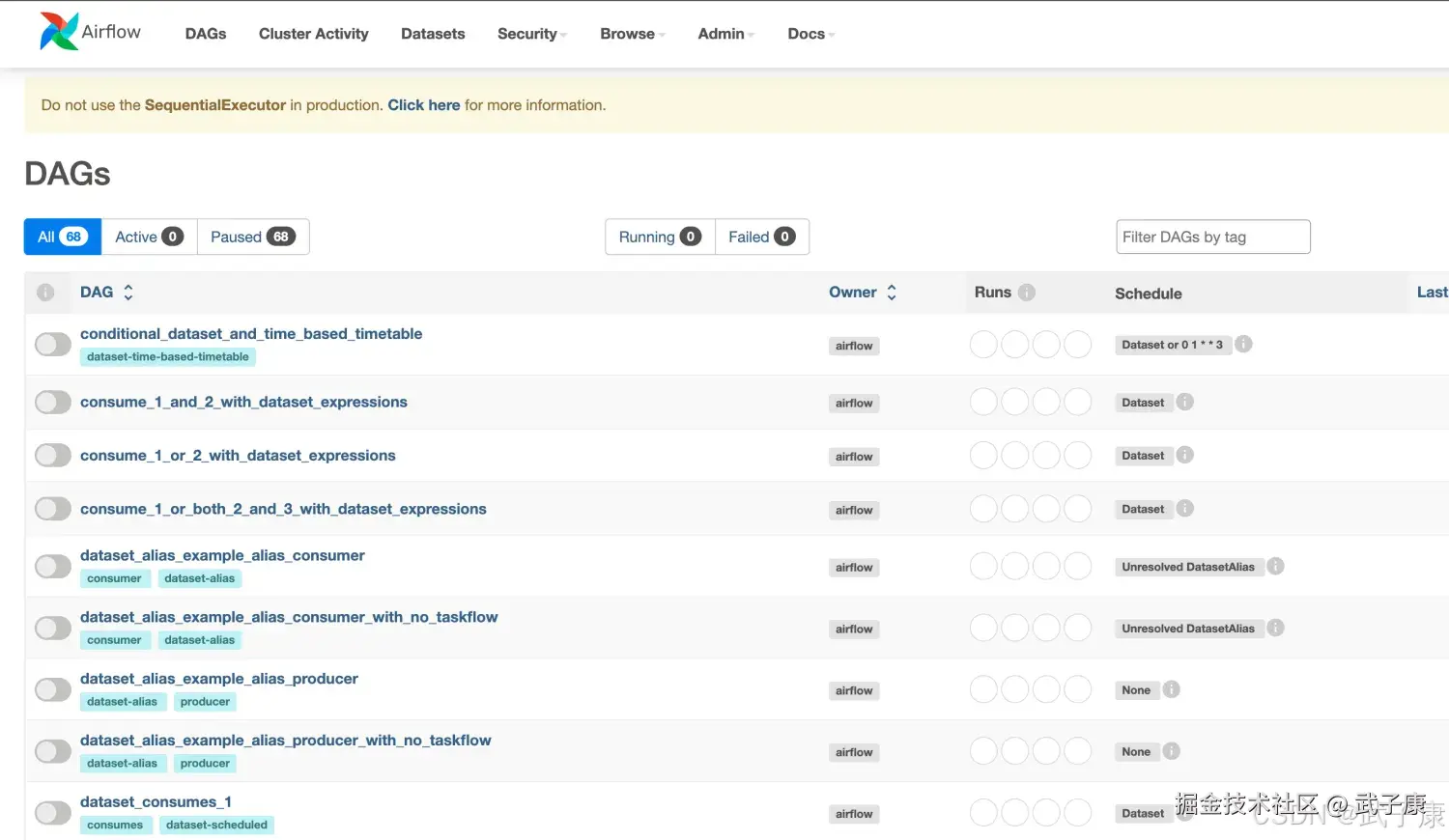Click info icon in DAG table header corner
Image resolution: width=1449 pixels, height=840 pixels.
[45, 293]
